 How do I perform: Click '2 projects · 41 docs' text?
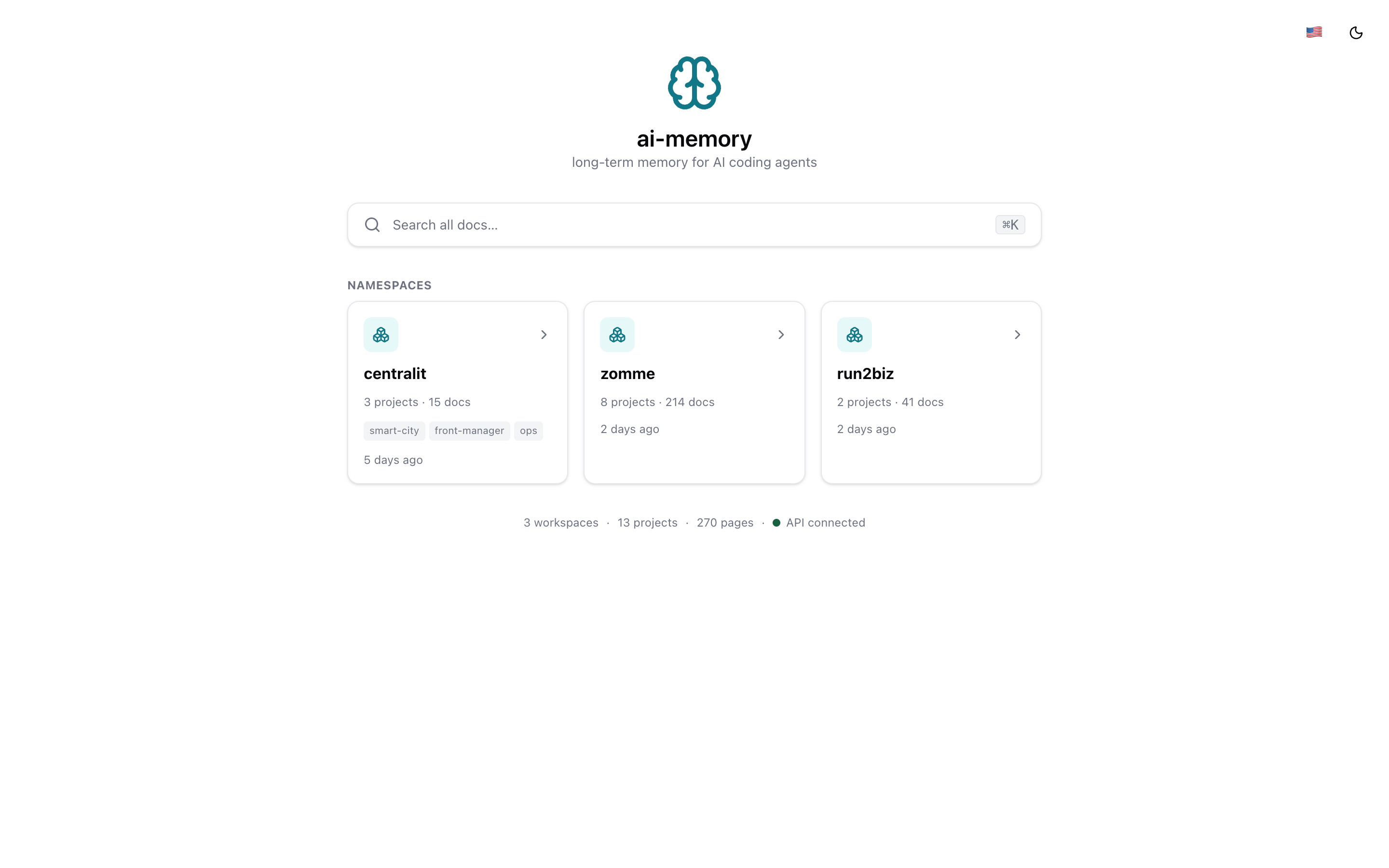coord(890,402)
